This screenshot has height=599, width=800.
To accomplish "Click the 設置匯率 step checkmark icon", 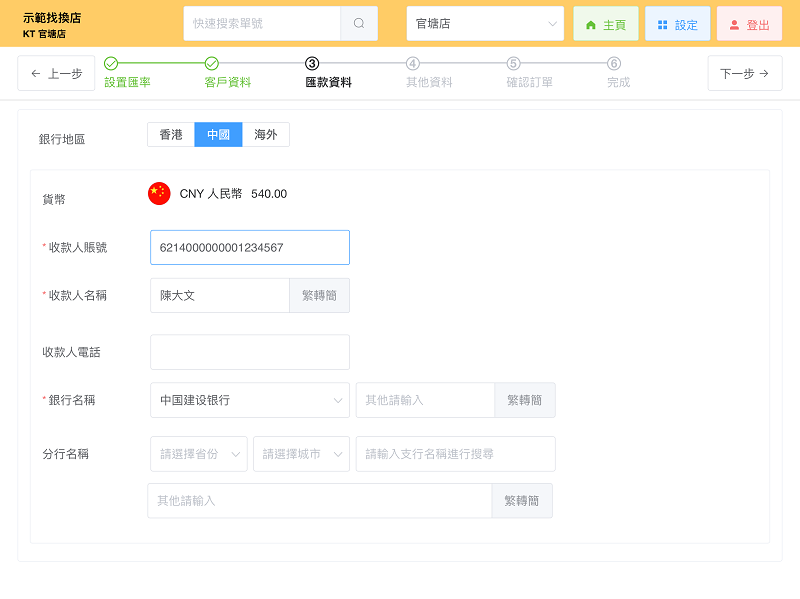I will pos(111,64).
